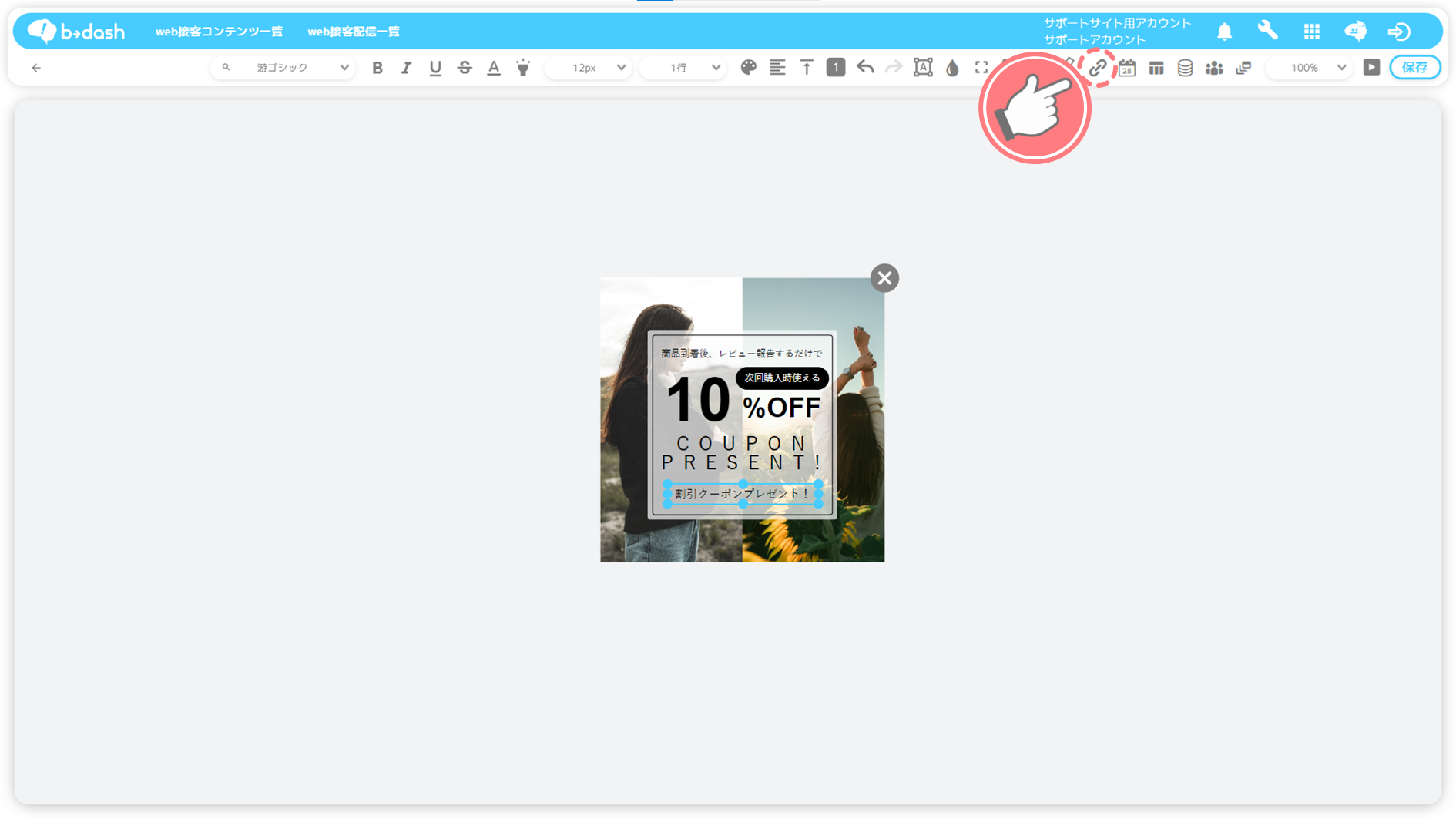Open the text color picker
The image size is (1456, 819).
[x=494, y=68]
